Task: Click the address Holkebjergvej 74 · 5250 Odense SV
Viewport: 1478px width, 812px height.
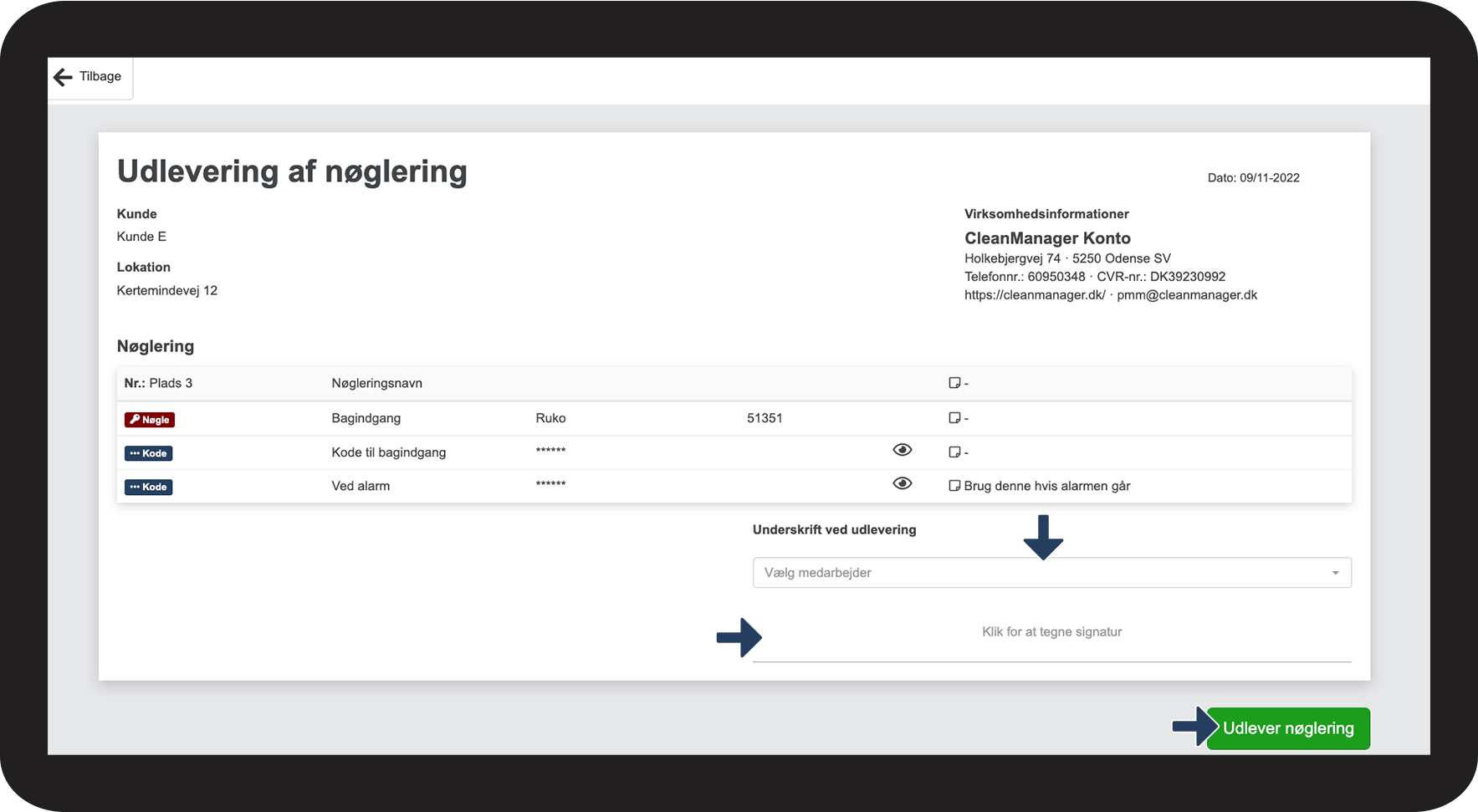Action: (x=1067, y=258)
